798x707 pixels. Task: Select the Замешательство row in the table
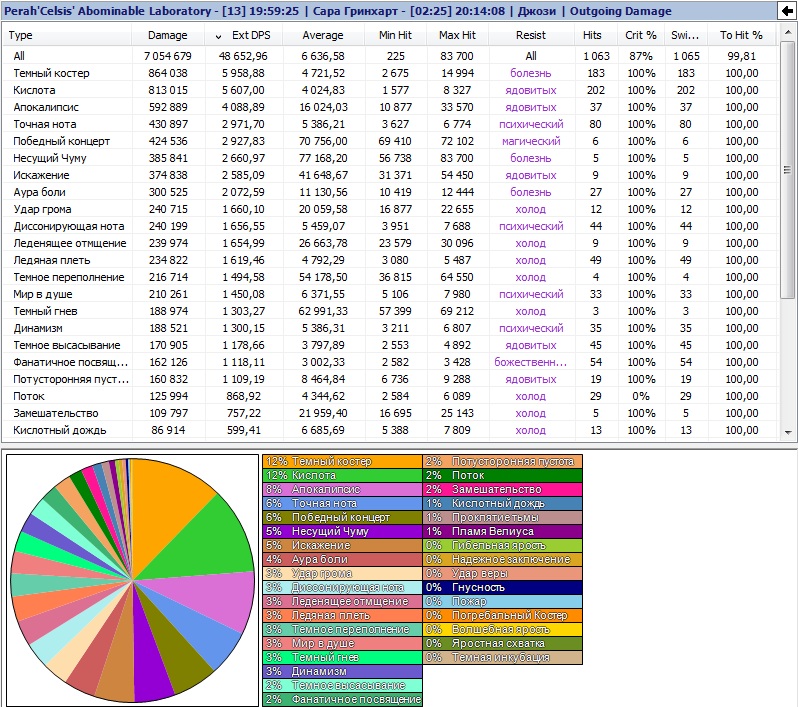[390, 413]
